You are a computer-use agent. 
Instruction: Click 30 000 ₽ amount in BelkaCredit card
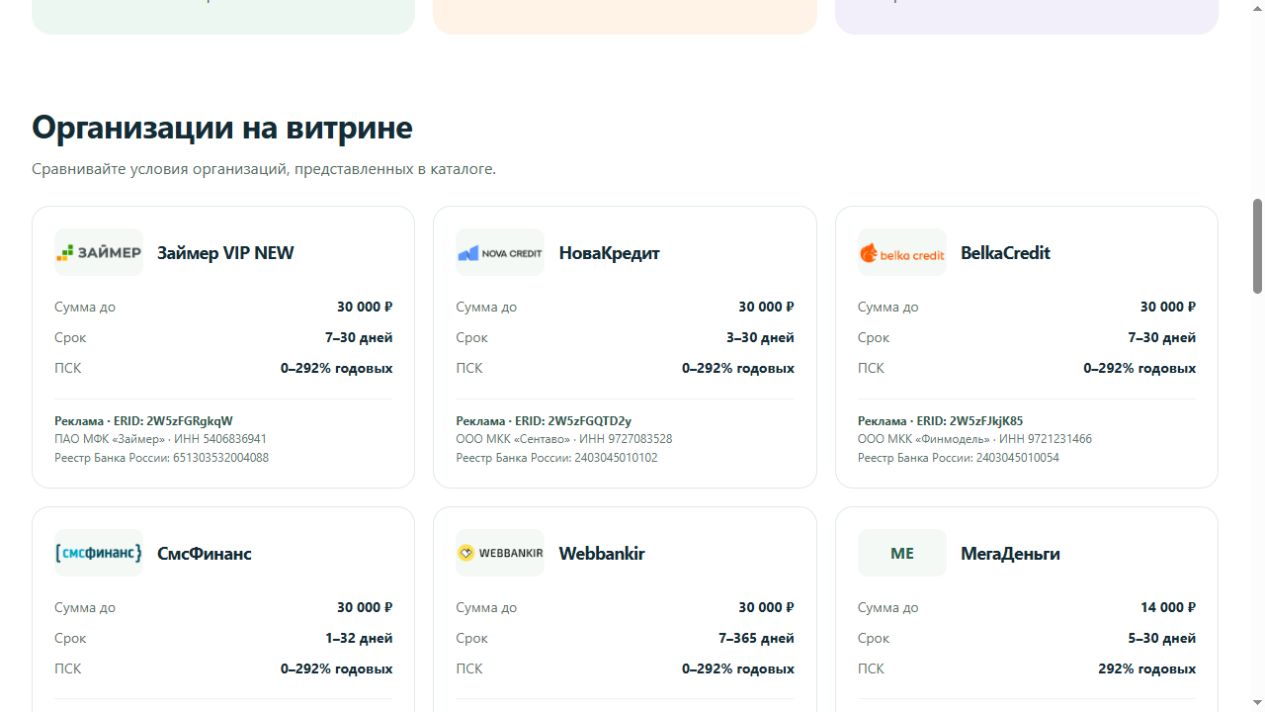[x=1168, y=307]
